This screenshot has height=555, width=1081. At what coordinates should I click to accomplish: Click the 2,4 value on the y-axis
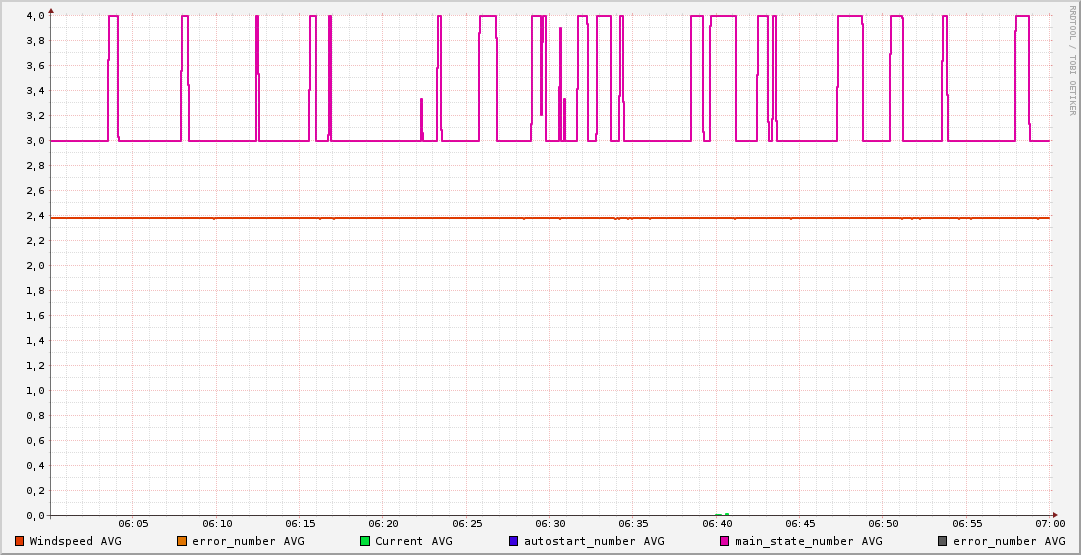[35, 216]
